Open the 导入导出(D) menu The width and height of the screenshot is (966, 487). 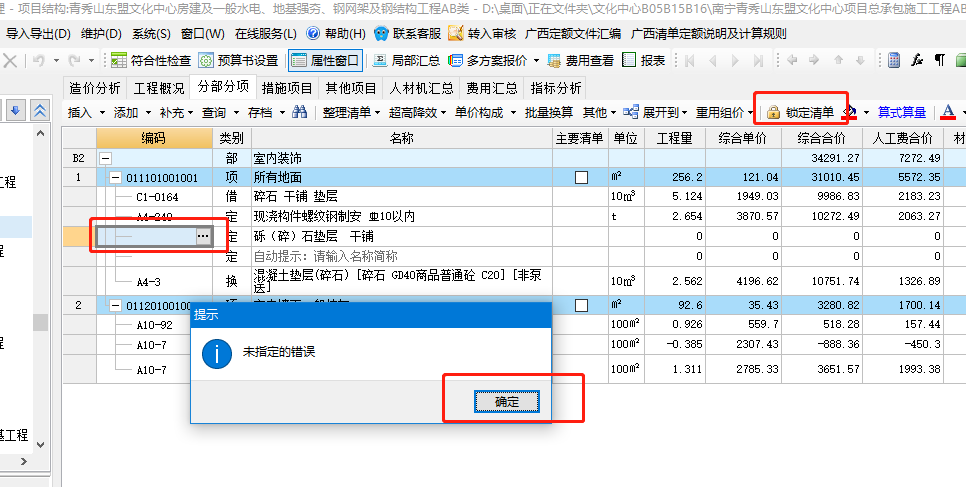coord(38,34)
